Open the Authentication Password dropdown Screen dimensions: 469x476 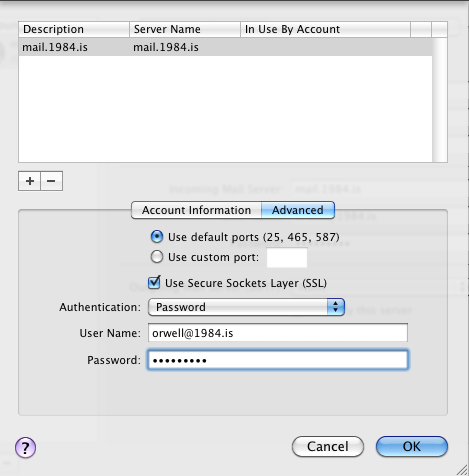[x=246, y=307]
